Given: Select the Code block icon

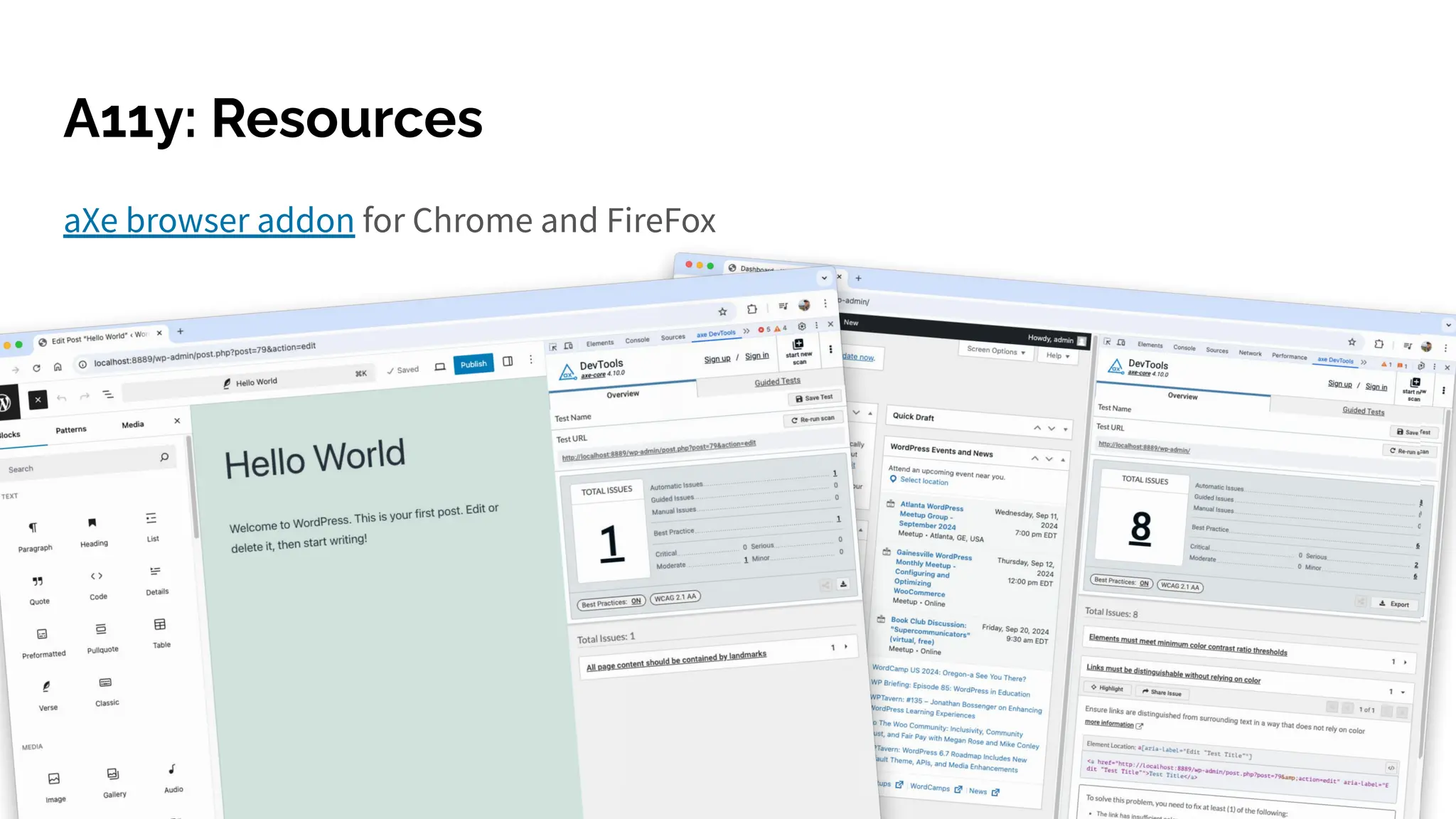Looking at the screenshot, I should pyautogui.click(x=97, y=576).
